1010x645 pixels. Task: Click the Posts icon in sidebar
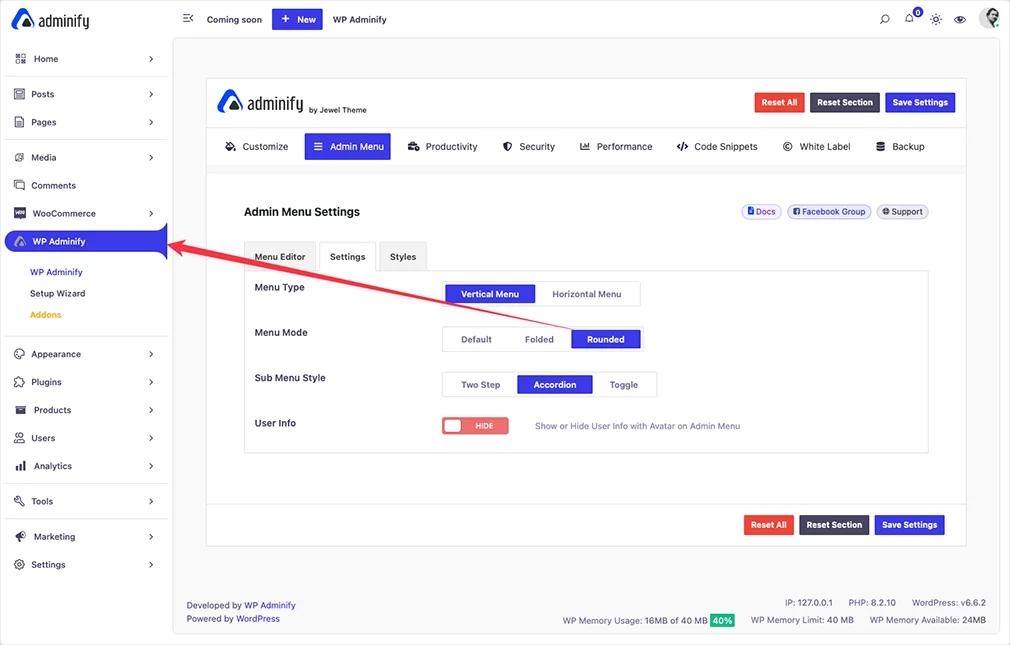click(x=19, y=94)
